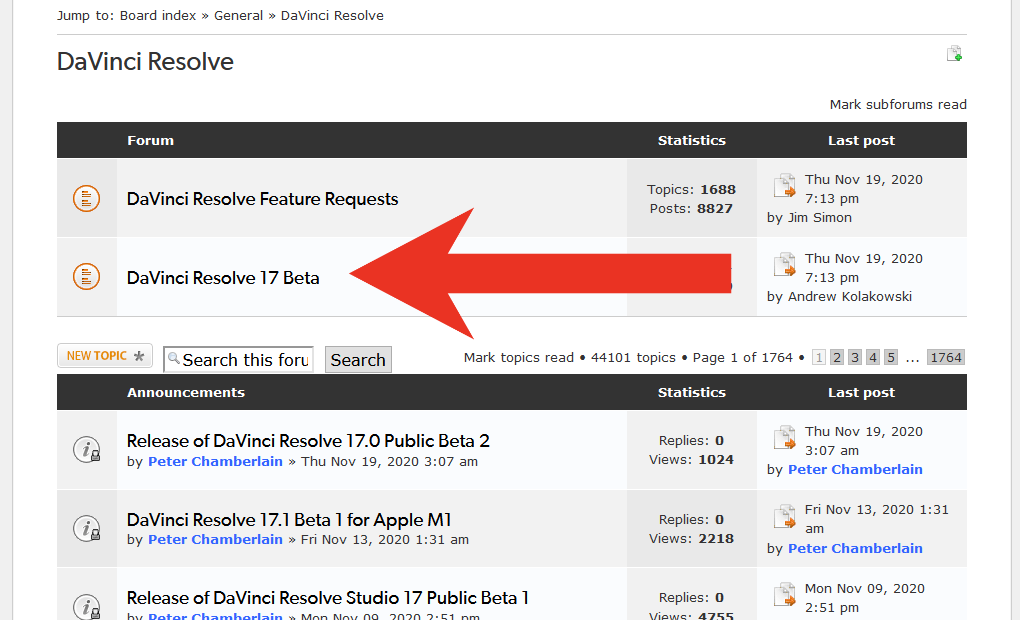
Task: Click the DaVinci Resolve 17 Beta forum icon
Action: point(87,277)
